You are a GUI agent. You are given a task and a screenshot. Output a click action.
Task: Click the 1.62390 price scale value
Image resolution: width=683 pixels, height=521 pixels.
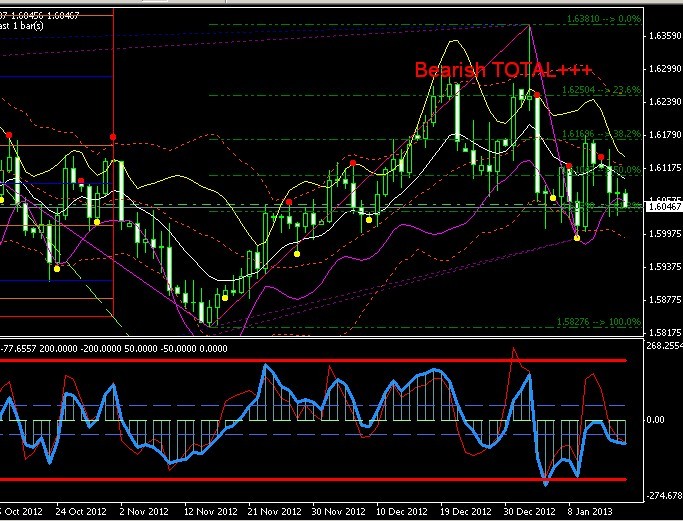665,101
